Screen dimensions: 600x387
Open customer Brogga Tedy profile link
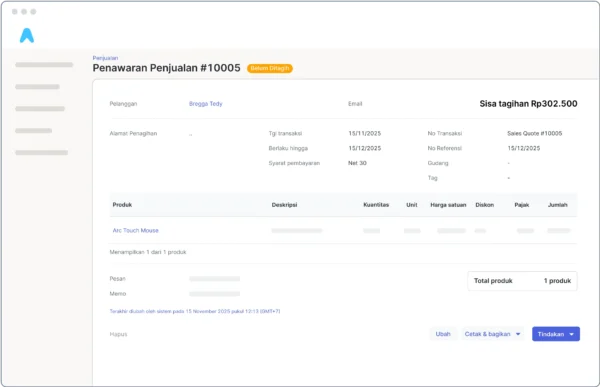205,104
